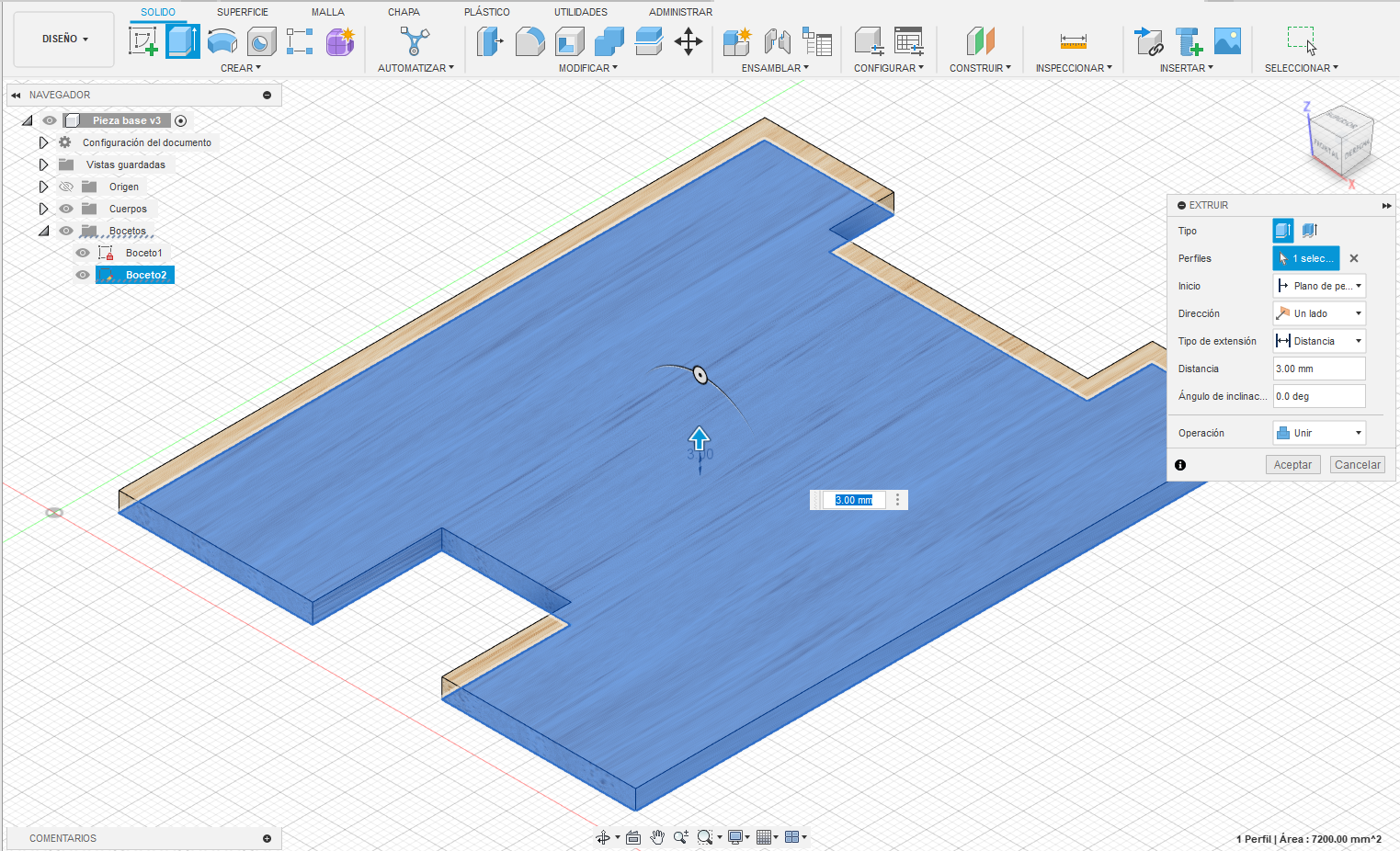
Task: Select the Pan hand tool
Action: (x=657, y=837)
